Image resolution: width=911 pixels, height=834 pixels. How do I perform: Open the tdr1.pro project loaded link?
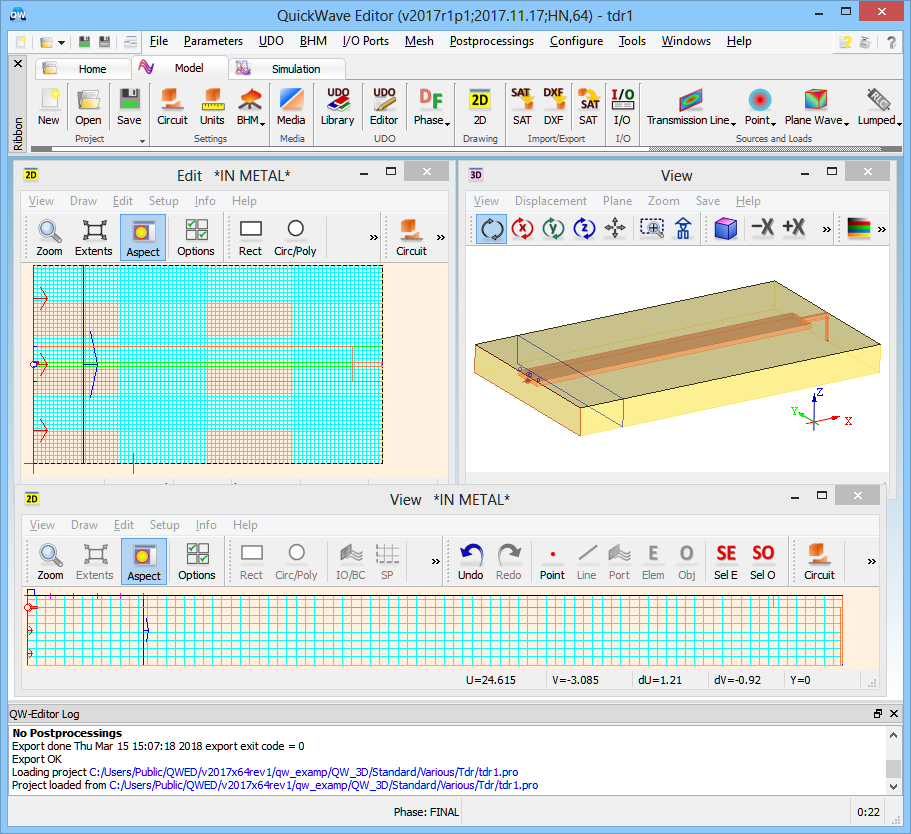pyautogui.click(x=323, y=785)
